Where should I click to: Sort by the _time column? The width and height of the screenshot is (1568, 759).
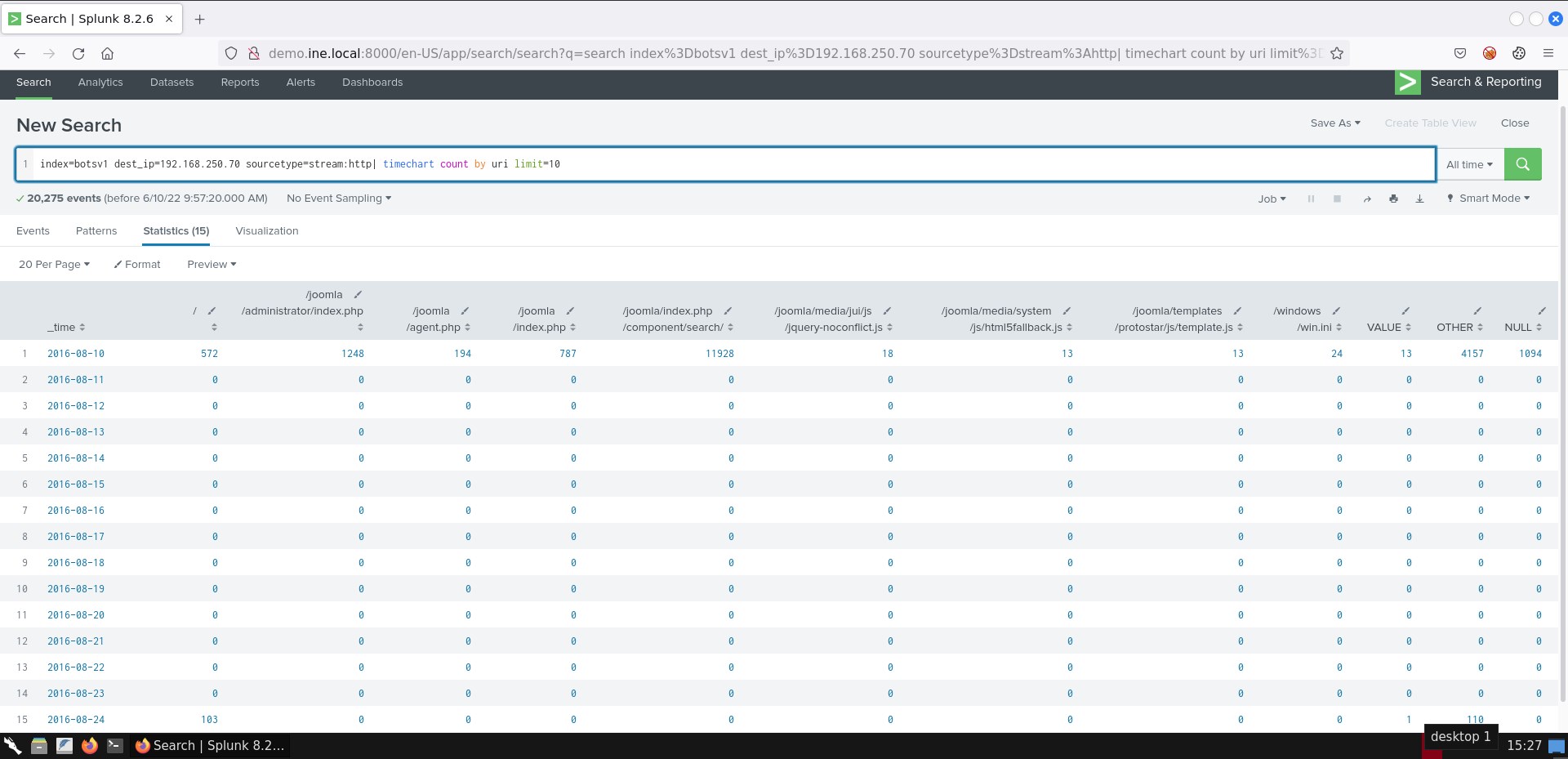pos(66,328)
